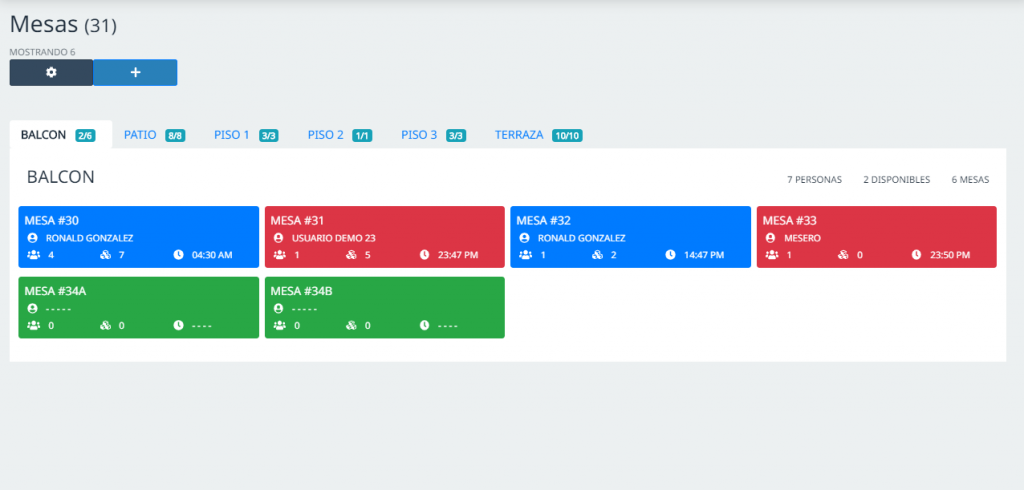Screen dimensions: 1024x490
Task: Click the gear settings icon button
Action: (x=51, y=73)
